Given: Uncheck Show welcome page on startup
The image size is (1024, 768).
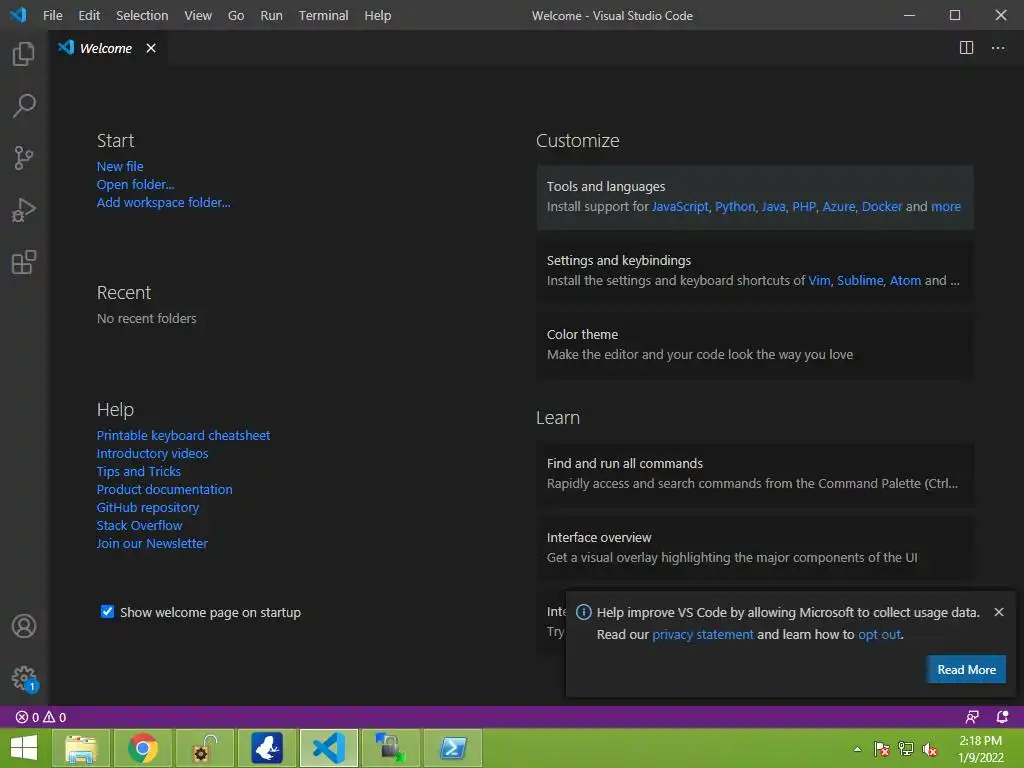Looking at the screenshot, I should [x=107, y=611].
